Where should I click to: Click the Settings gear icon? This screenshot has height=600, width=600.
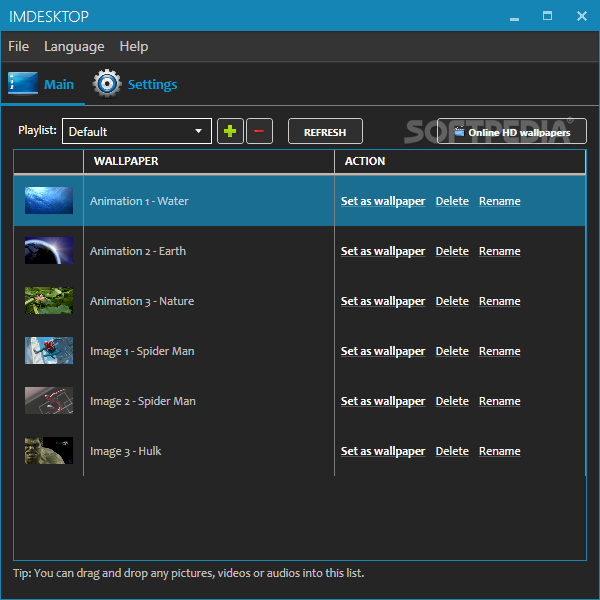coord(107,83)
